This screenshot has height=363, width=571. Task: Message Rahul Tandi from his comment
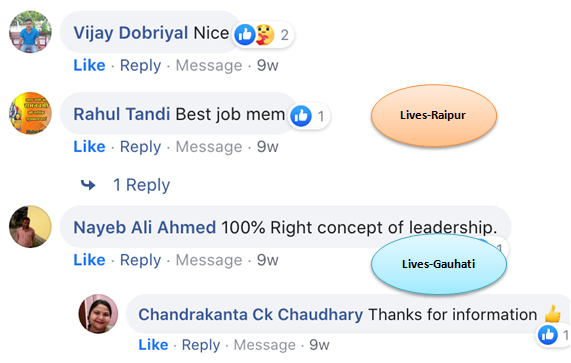(209, 147)
